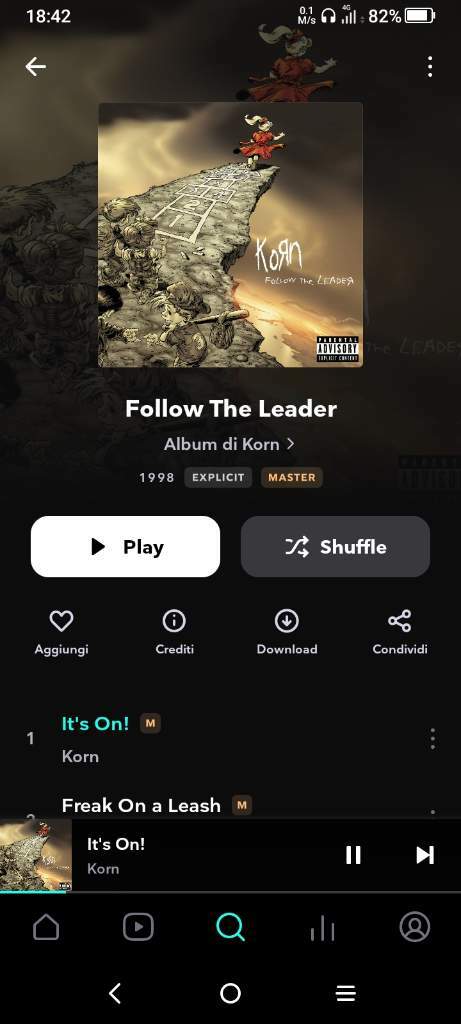The width and height of the screenshot is (461, 1024).
Task: Add album to favorites with heart icon
Action: tap(61, 620)
